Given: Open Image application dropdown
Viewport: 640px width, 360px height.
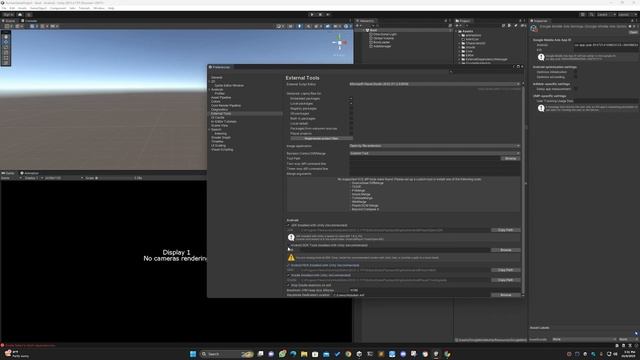Looking at the screenshot, I should (435, 146).
